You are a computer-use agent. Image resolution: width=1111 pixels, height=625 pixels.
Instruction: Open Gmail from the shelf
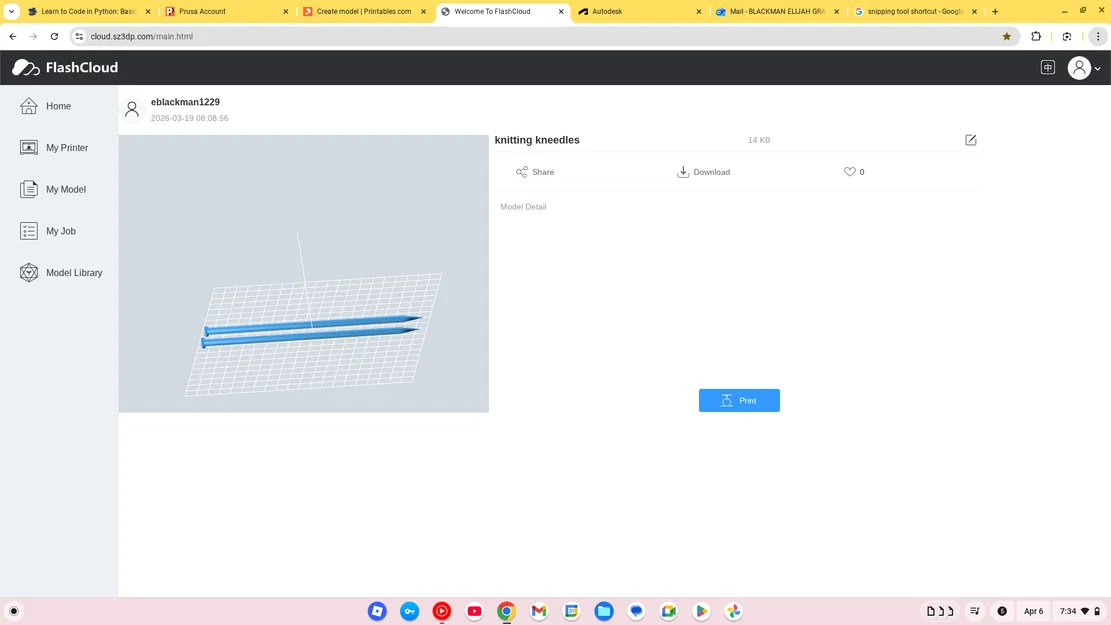[x=539, y=611]
